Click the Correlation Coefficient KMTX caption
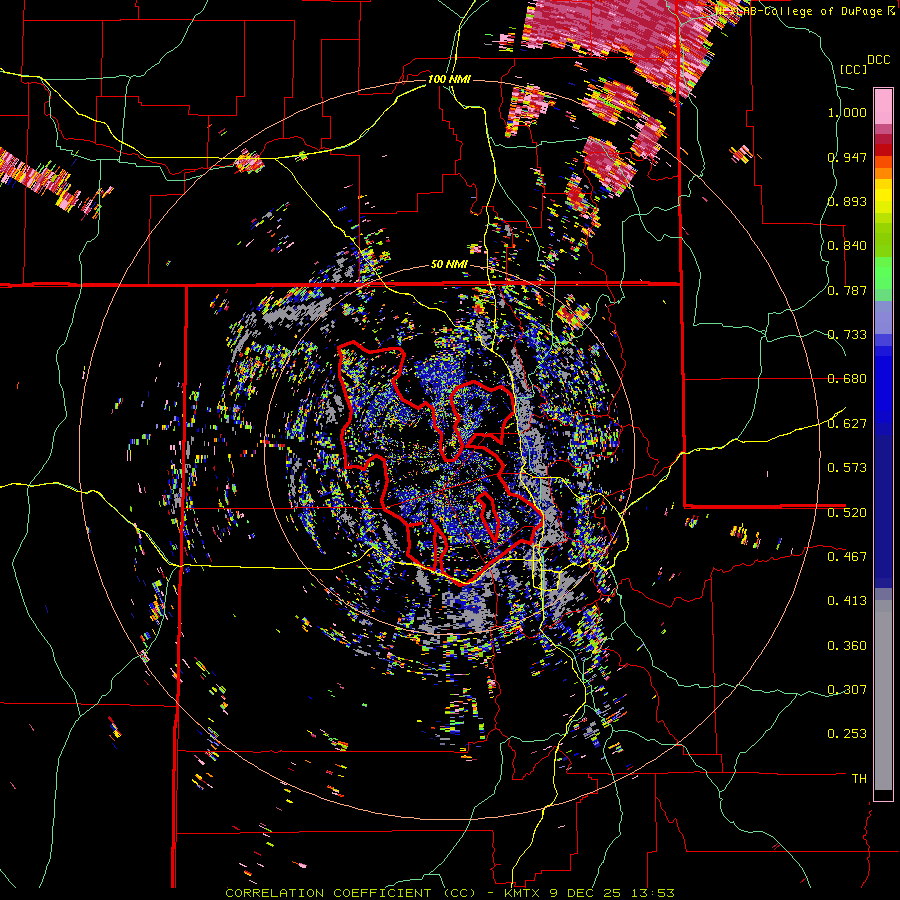 [x=449, y=893]
